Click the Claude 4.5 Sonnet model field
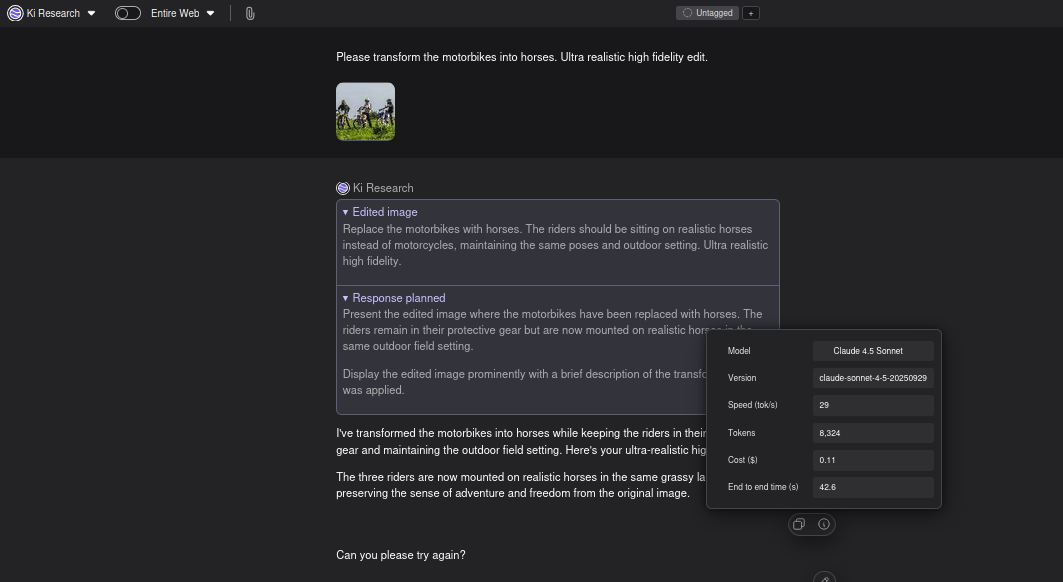The height and width of the screenshot is (582, 1063). [873, 351]
